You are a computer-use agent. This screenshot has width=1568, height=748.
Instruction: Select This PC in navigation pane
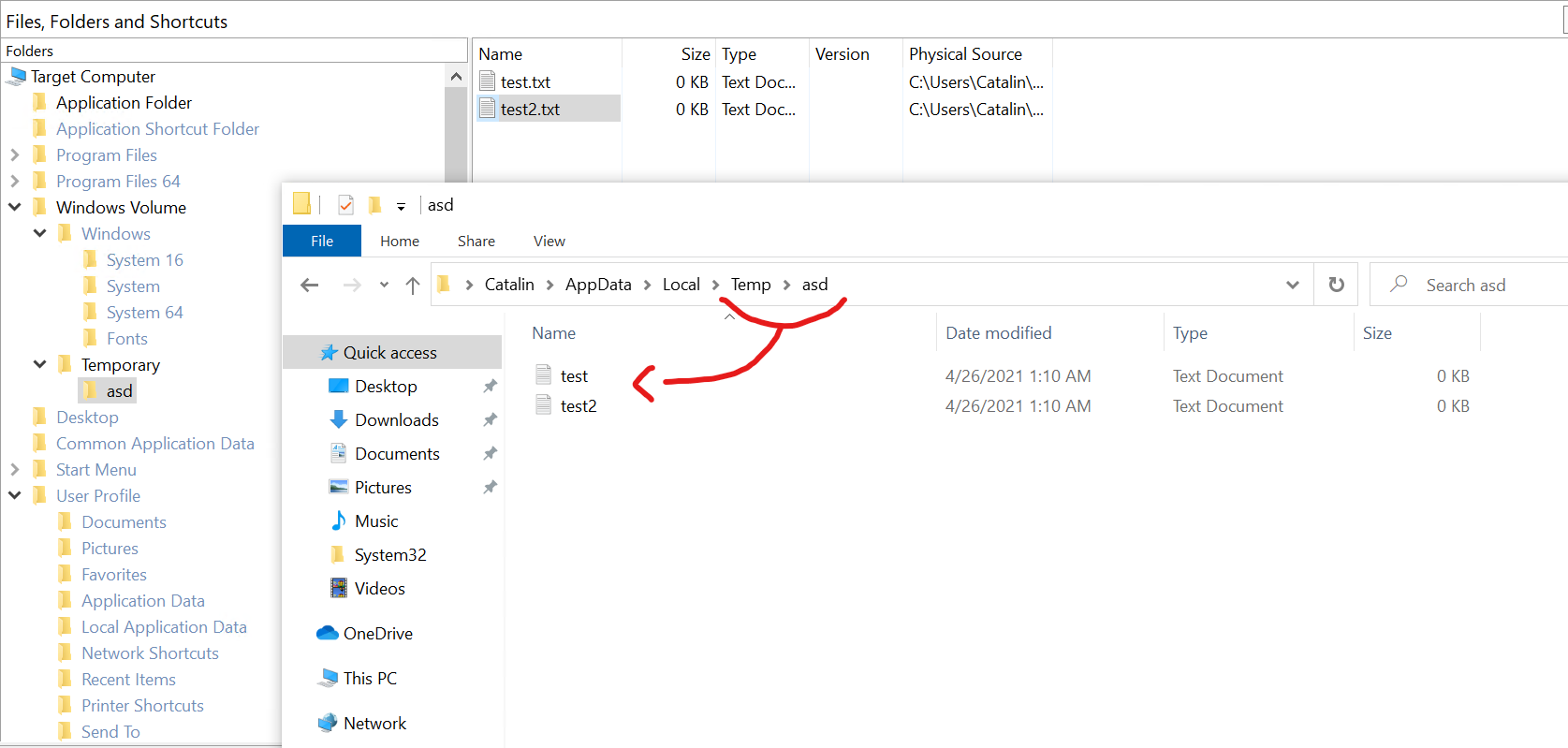370,679
